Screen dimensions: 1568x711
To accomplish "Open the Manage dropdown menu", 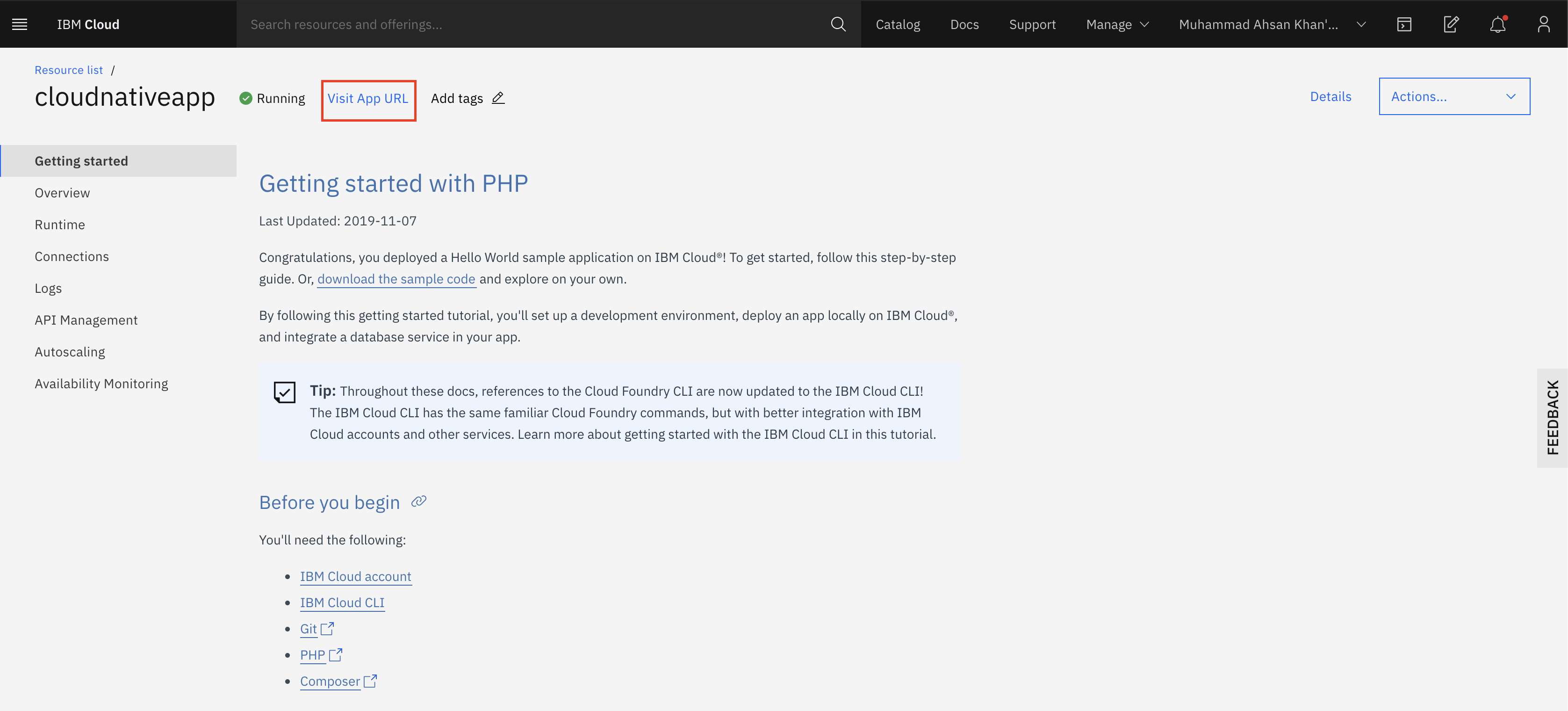I will [x=1117, y=24].
